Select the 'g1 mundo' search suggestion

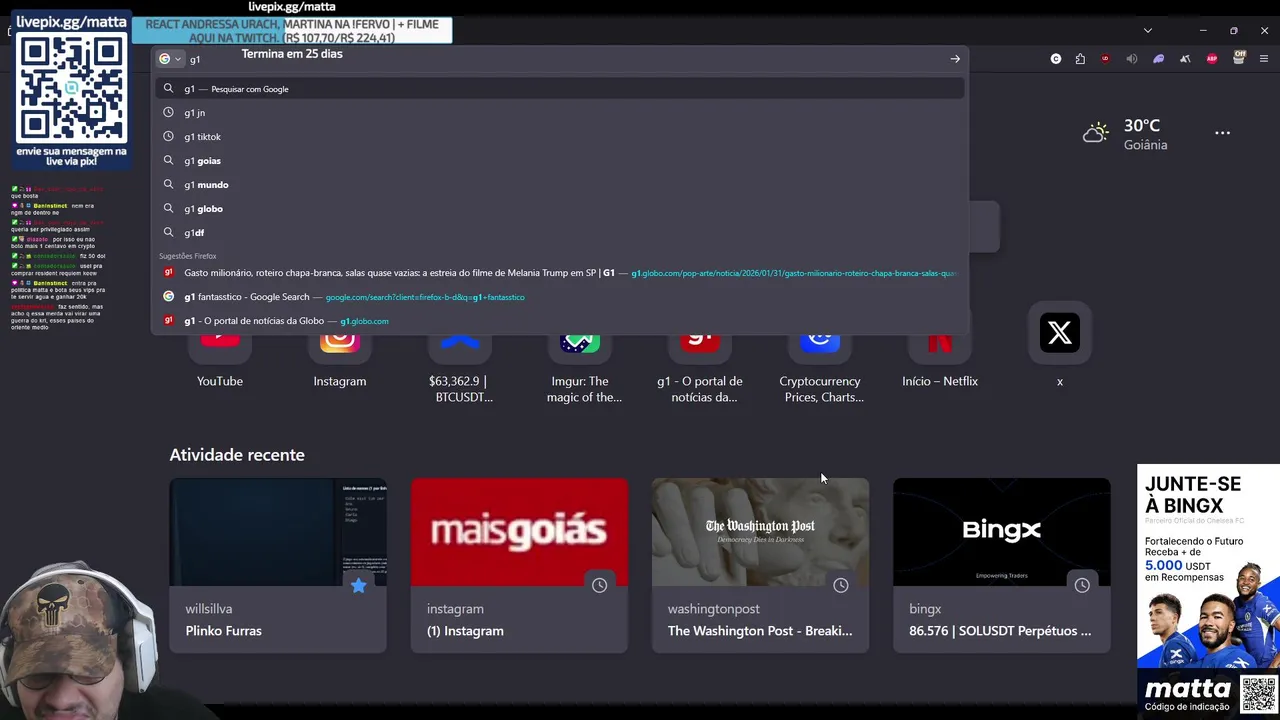pos(560,185)
